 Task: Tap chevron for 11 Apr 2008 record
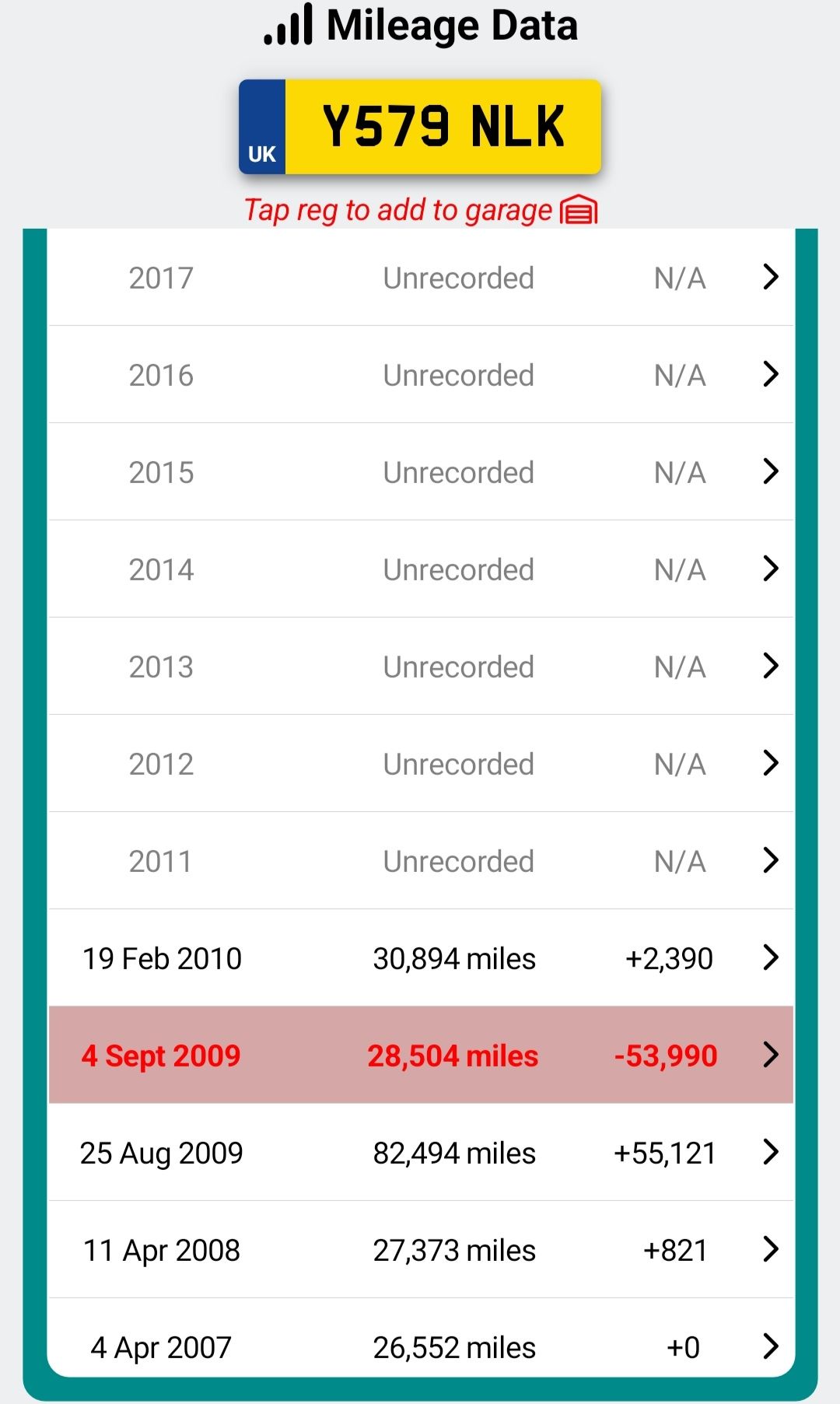(x=770, y=1249)
